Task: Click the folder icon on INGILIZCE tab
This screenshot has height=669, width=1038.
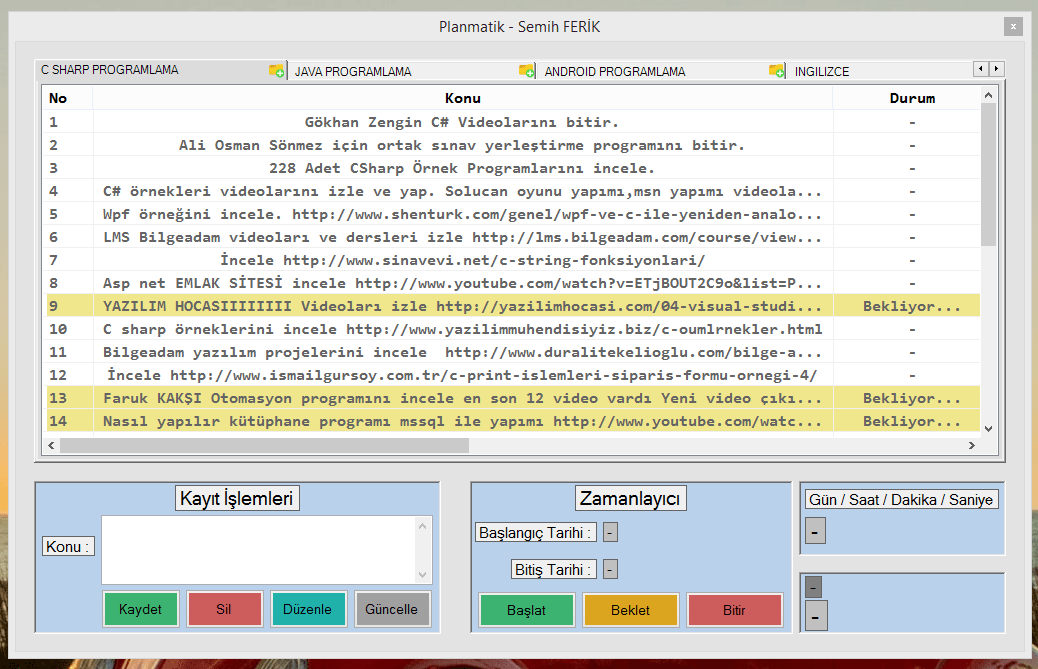Action: coord(777,71)
